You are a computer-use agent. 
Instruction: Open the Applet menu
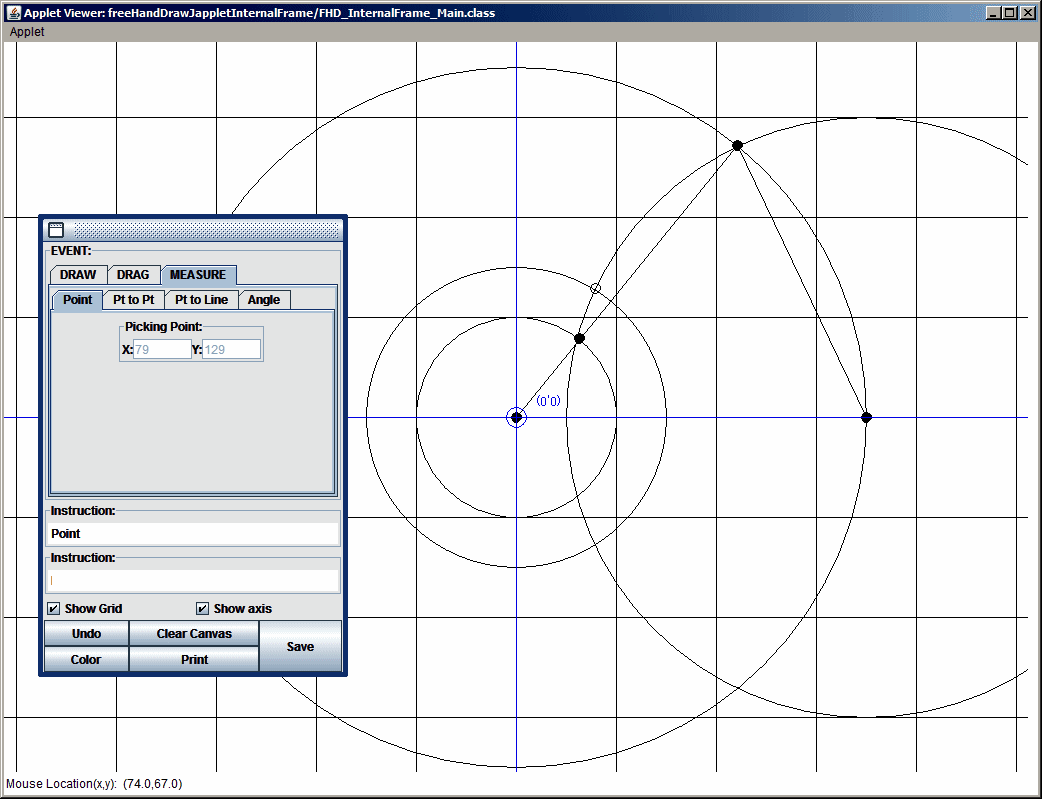pyautogui.click(x=27, y=31)
